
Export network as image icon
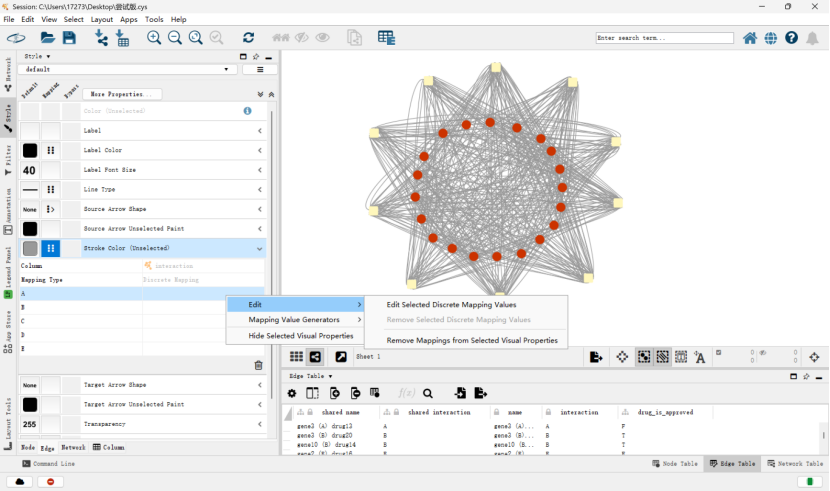pos(596,357)
